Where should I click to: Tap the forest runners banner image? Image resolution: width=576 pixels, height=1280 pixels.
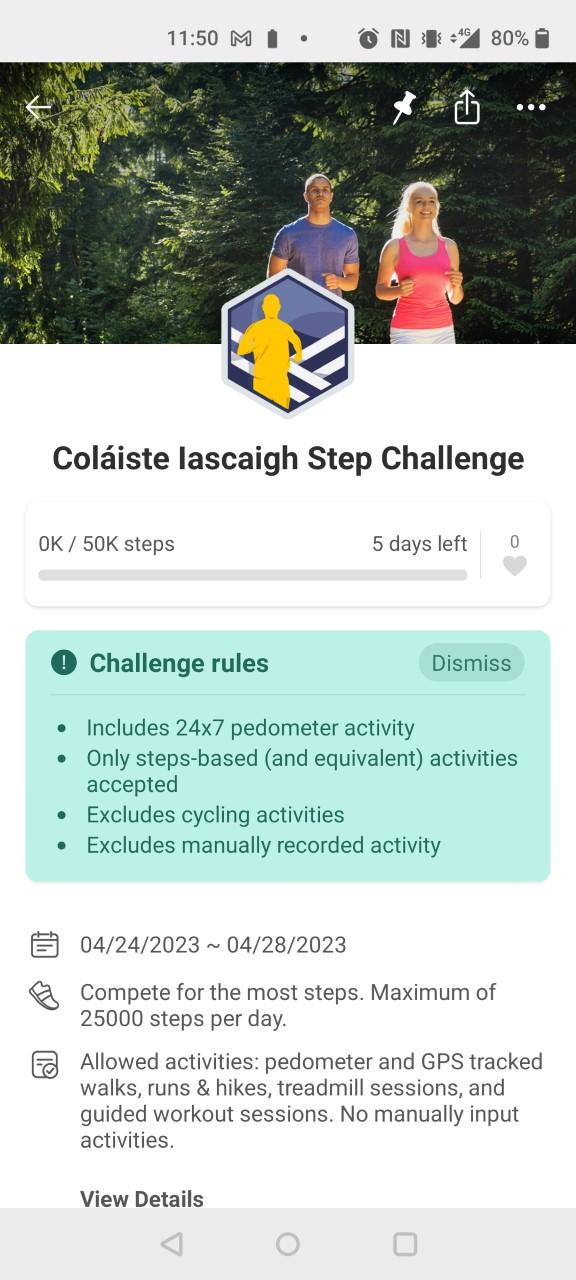pos(288,203)
